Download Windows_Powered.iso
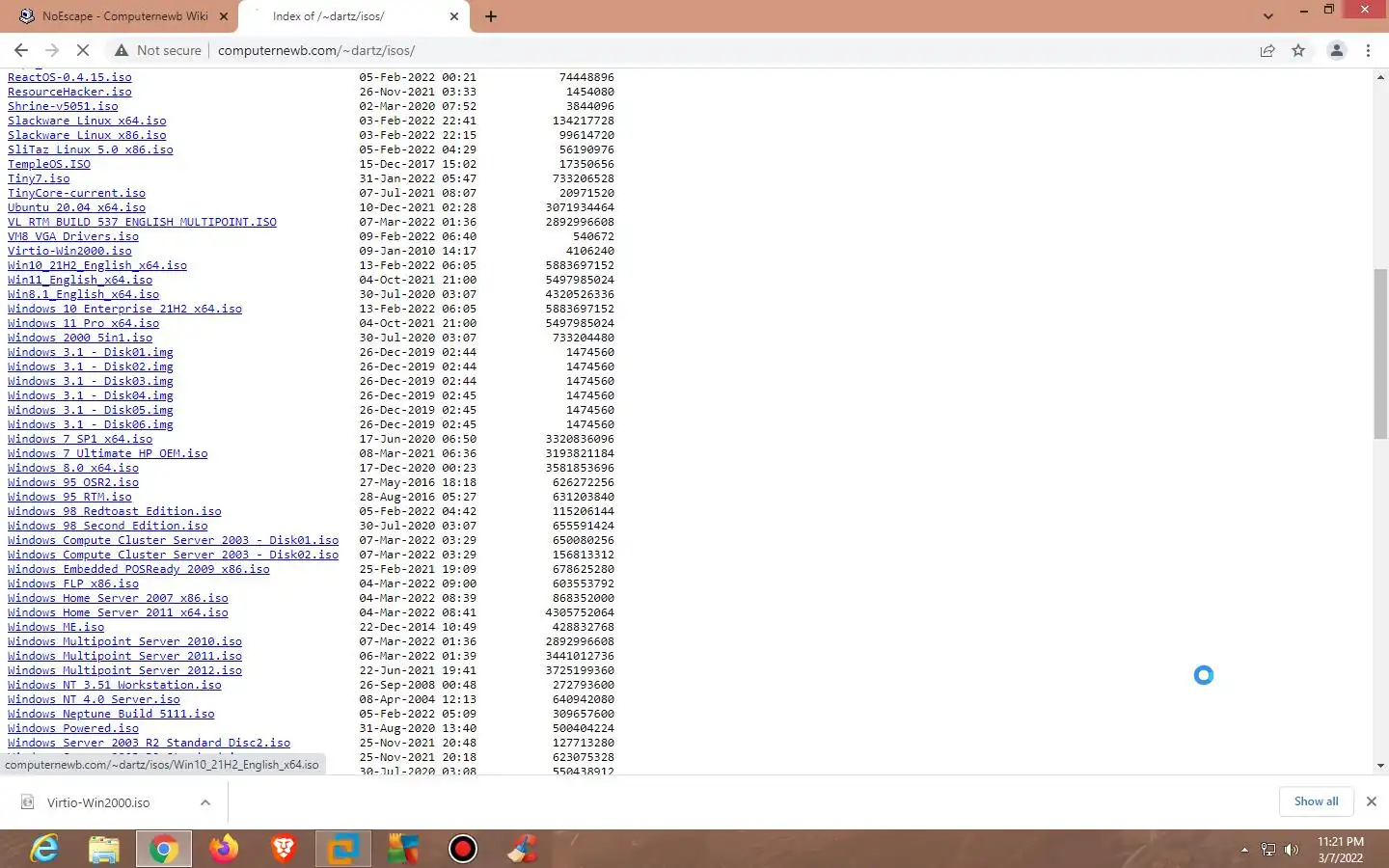The height and width of the screenshot is (868, 1389). coord(73,728)
